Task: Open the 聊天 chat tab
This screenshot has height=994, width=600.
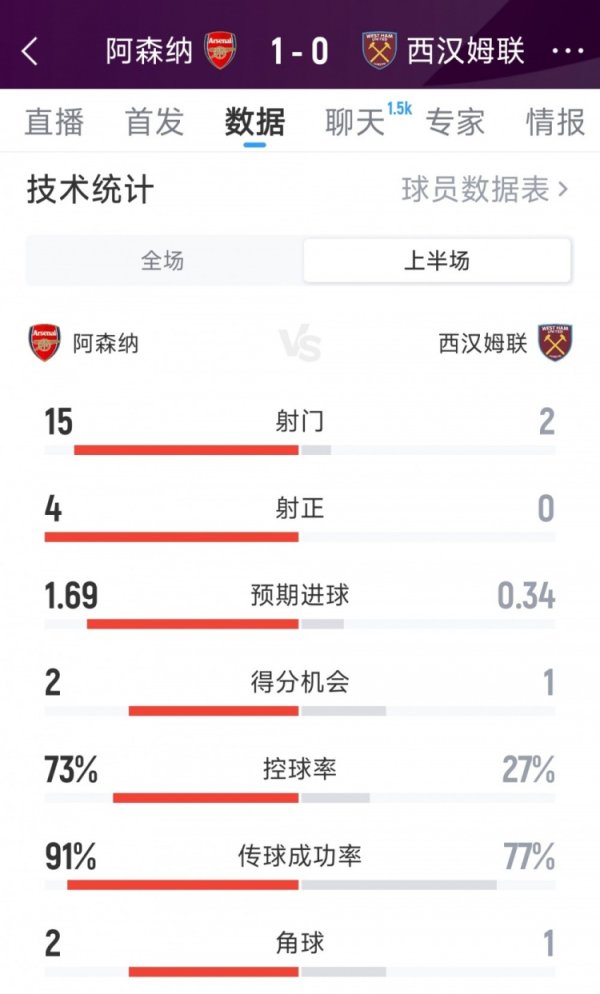Action: click(355, 122)
